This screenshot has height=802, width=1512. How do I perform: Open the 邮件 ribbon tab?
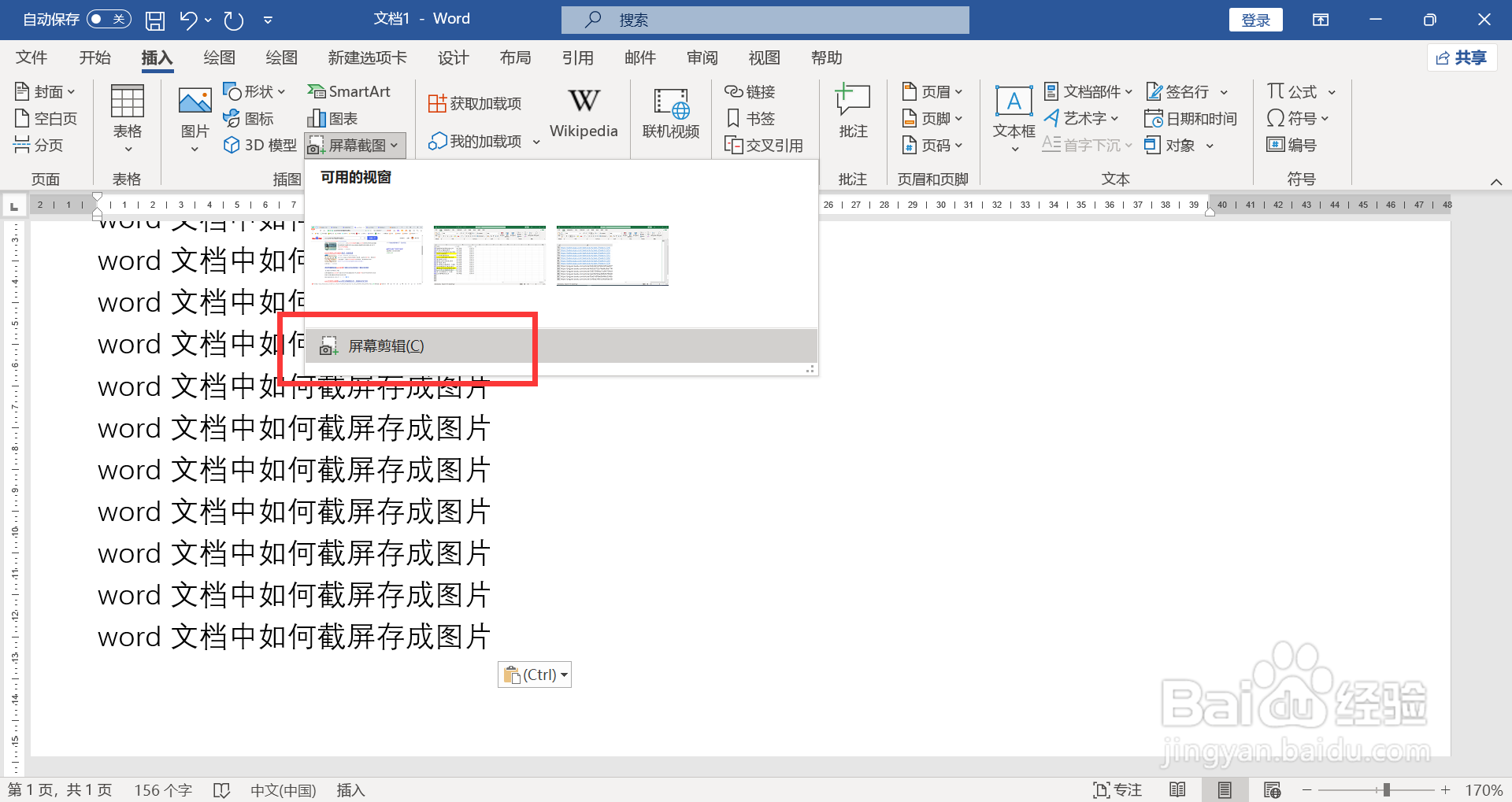coord(639,57)
